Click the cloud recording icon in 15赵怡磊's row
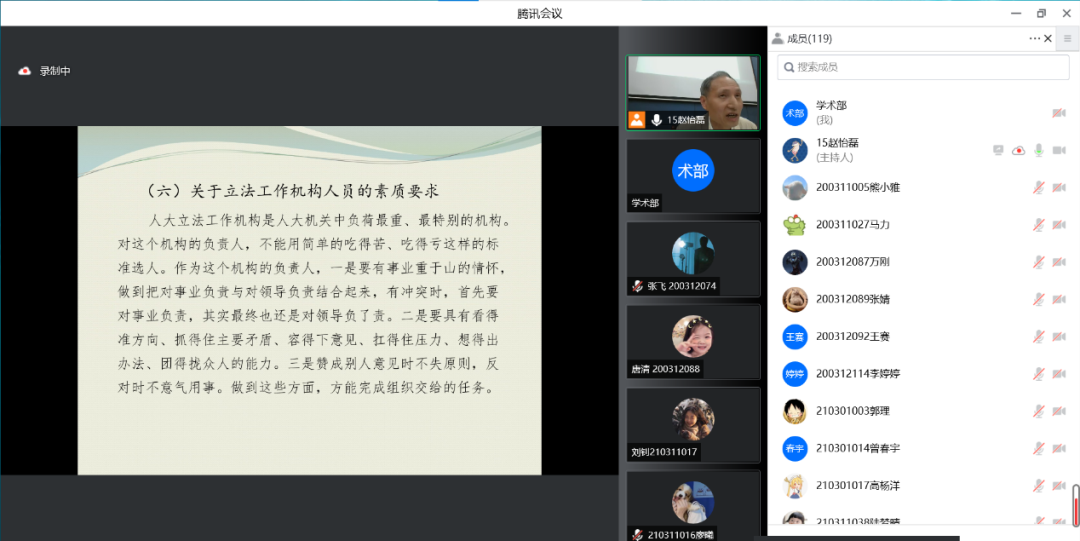 click(1018, 150)
